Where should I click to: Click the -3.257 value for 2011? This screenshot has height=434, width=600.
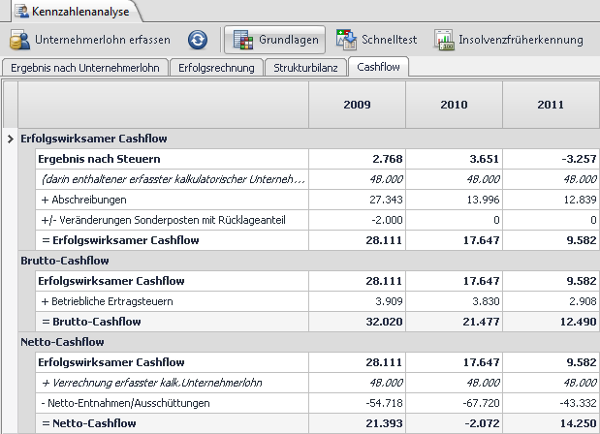coord(579,159)
